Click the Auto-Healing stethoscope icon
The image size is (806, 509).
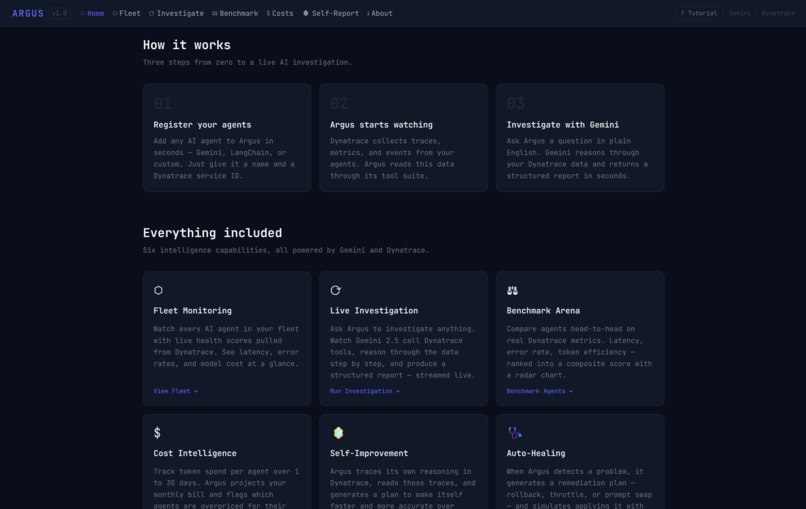515,433
